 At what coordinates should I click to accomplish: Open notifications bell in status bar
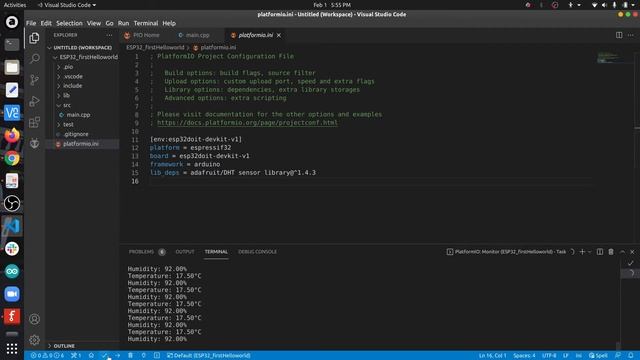pyautogui.click(x=631, y=356)
